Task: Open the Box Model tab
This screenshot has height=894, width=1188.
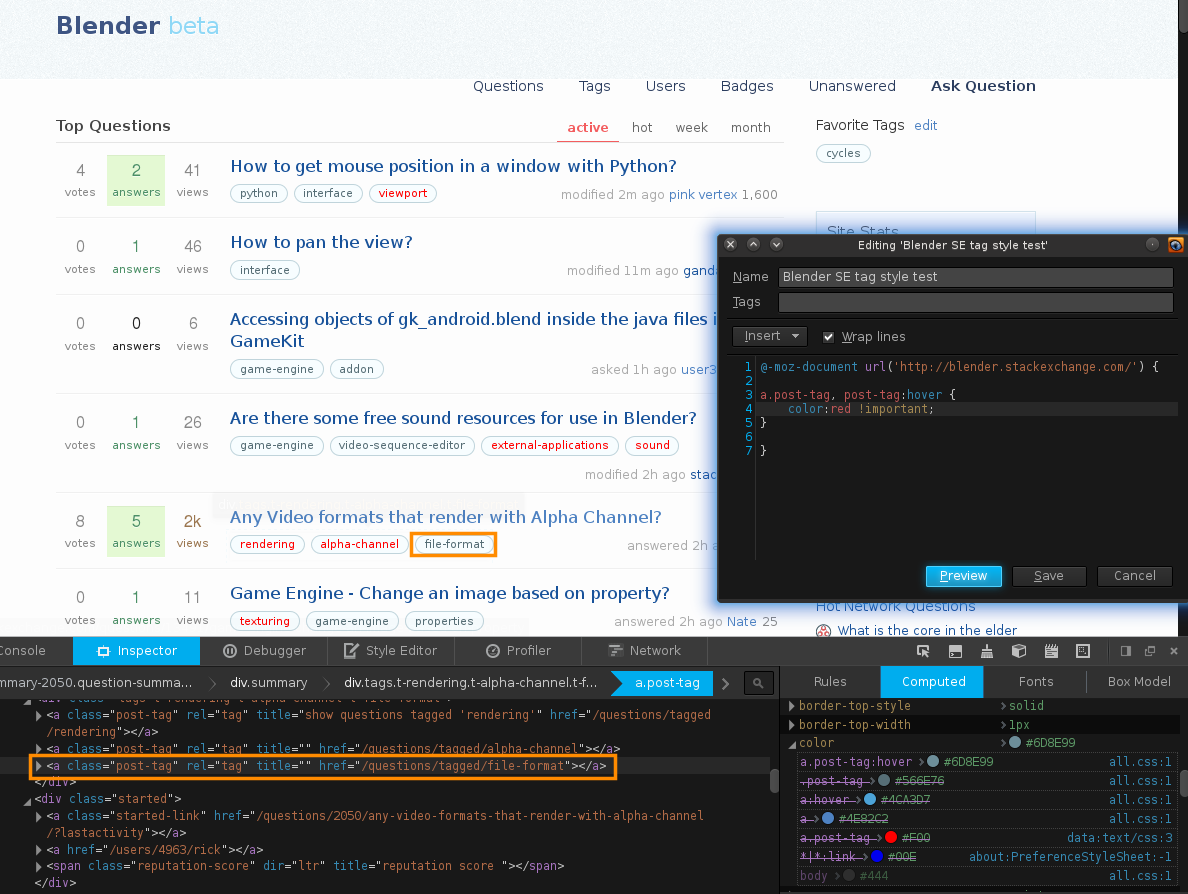Action: click(1139, 682)
